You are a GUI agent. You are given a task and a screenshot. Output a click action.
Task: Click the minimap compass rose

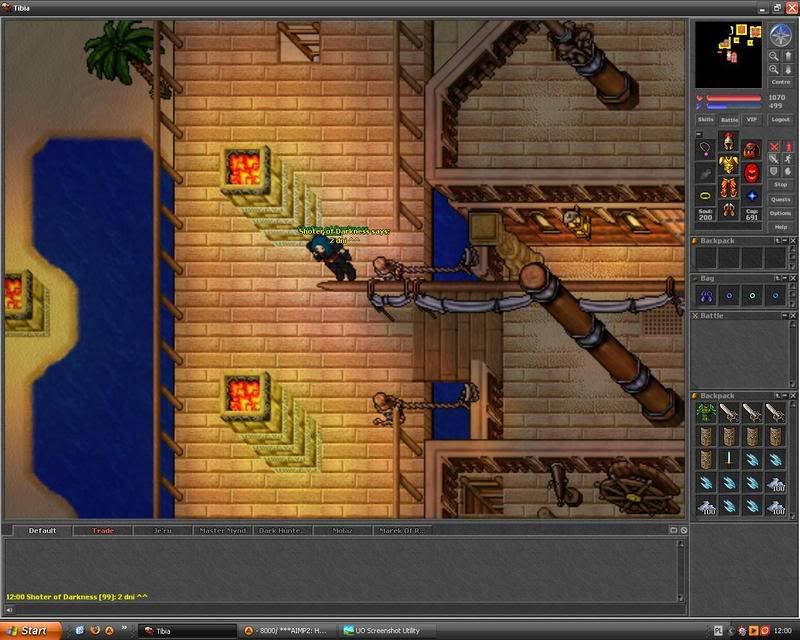pyautogui.click(x=780, y=35)
